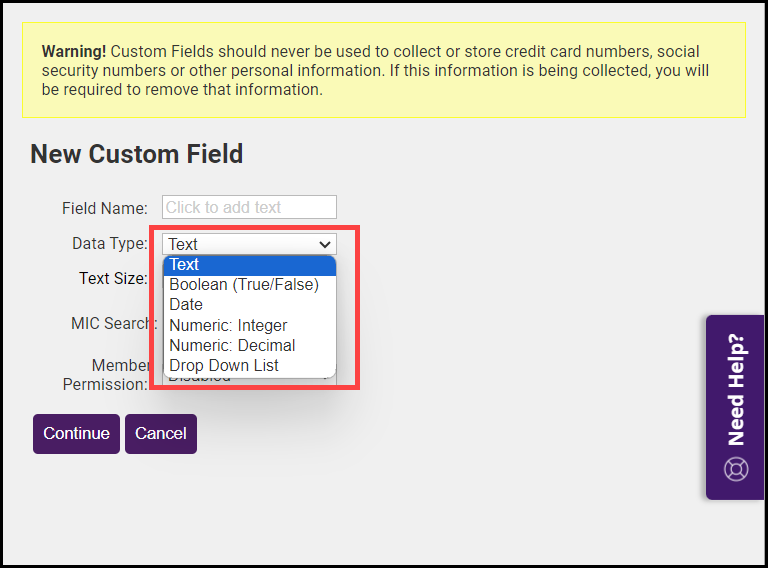Select Numeric: Integer from the list
The height and width of the screenshot is (568, 768).
(x=228, y=325)
